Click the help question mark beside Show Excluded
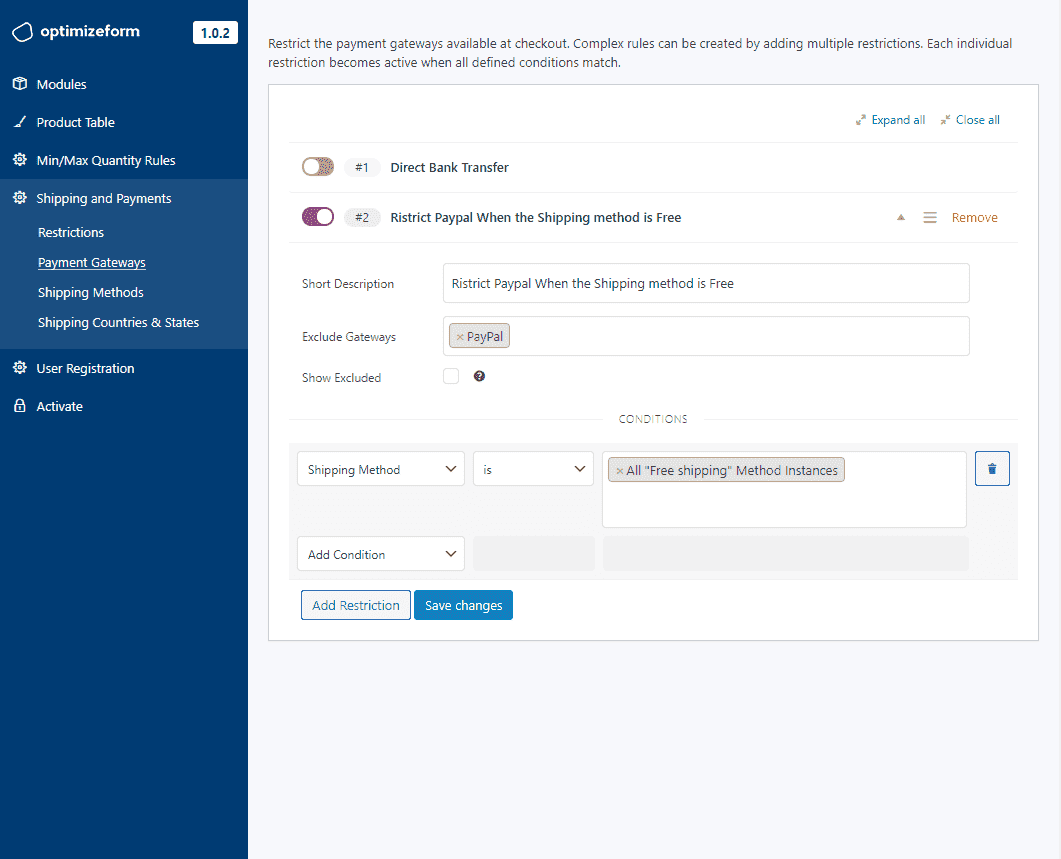This screenshot has width=1061, height=859. click(479, 376)
